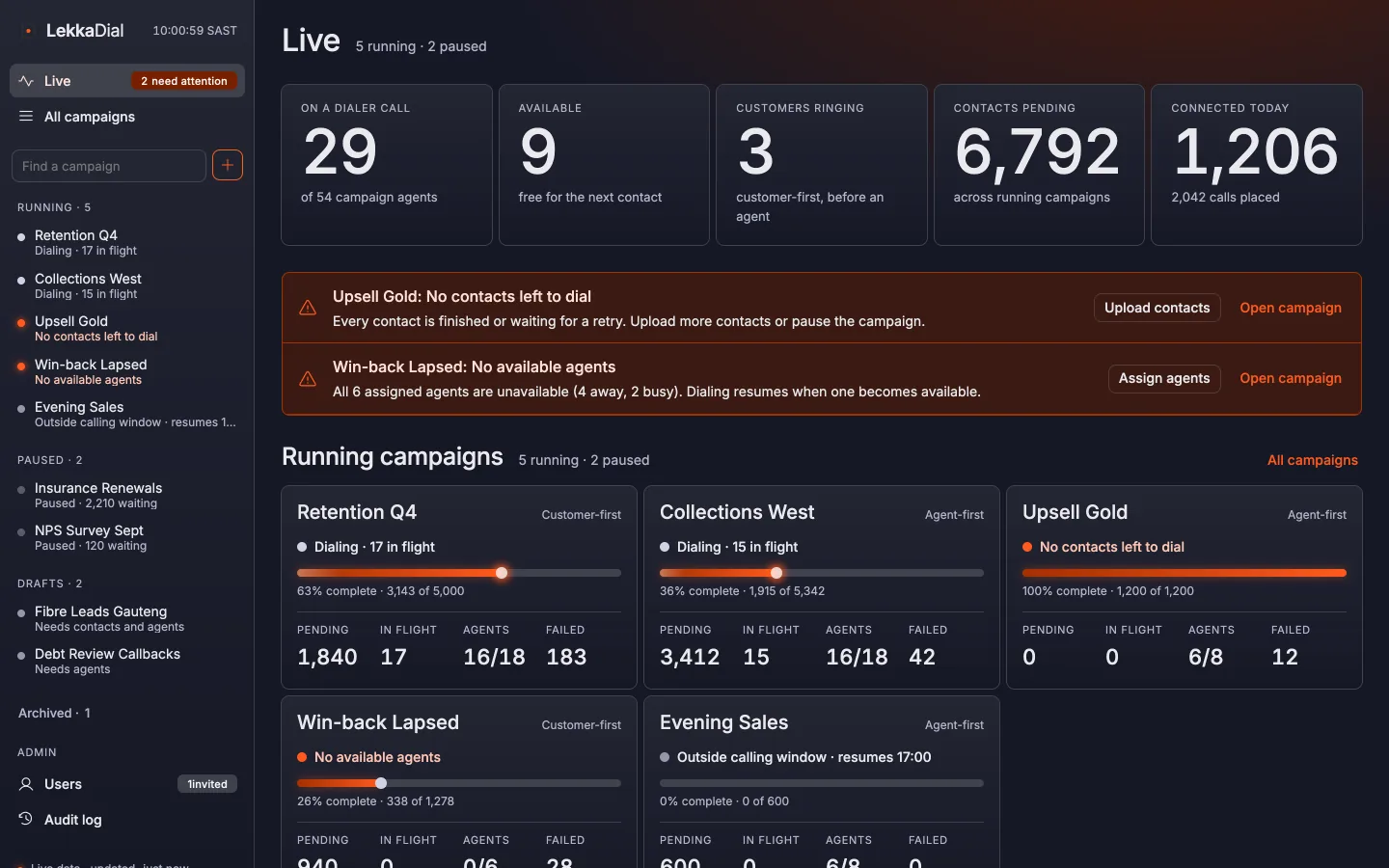Click the Users person icon
The image size is (1389, 868).
26,784
